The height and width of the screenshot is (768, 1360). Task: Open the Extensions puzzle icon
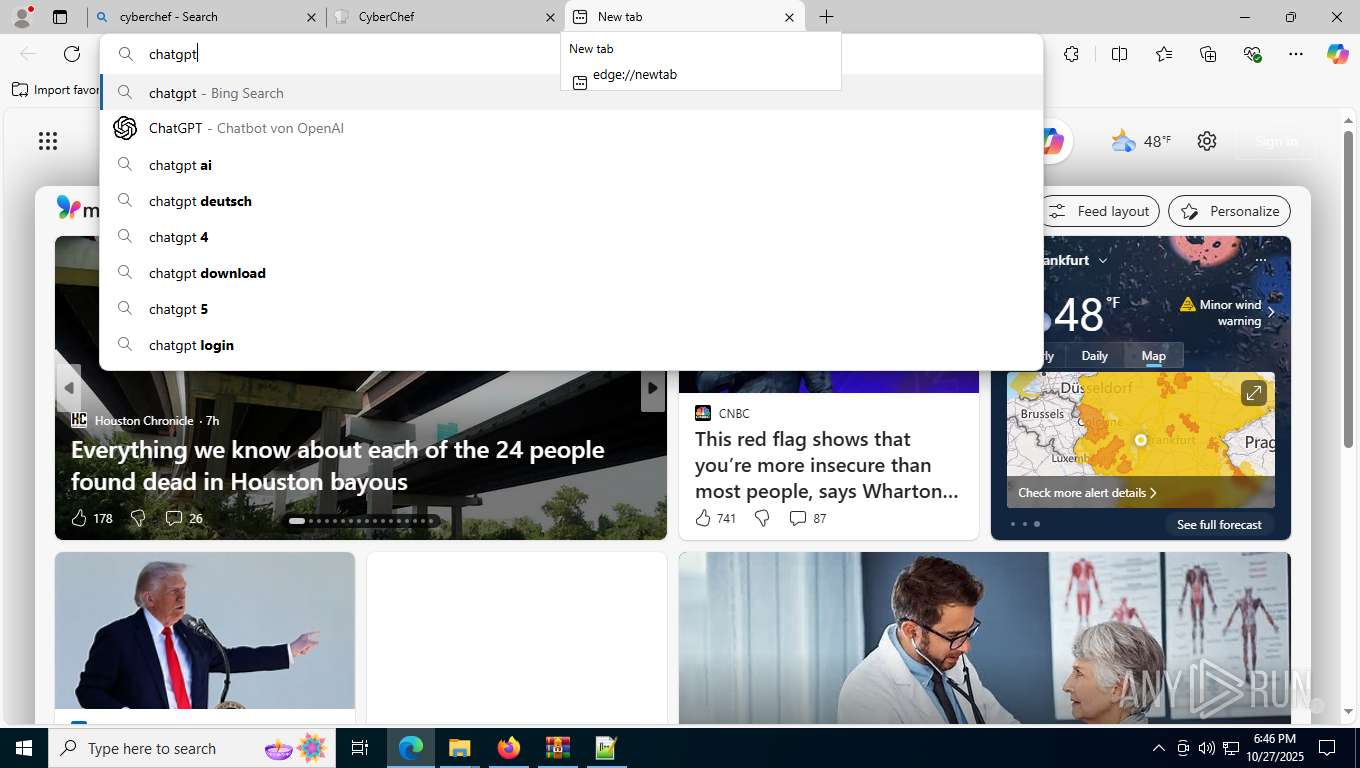click(1071, 54)
